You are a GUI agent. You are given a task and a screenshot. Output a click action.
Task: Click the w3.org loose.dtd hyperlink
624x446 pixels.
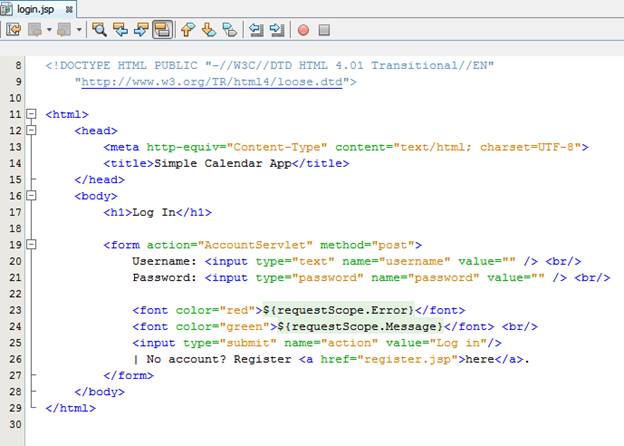click(x=212, y=82)
